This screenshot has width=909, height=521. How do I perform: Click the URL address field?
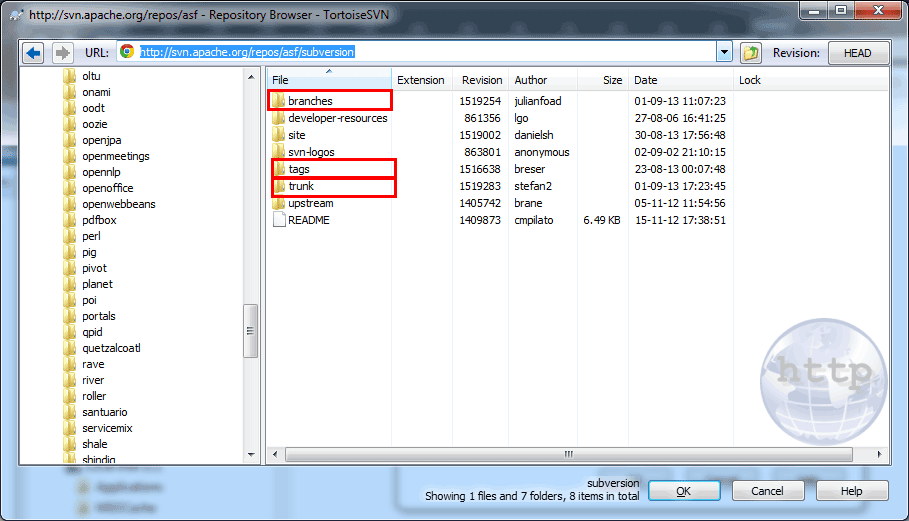(x=416, y=52)
